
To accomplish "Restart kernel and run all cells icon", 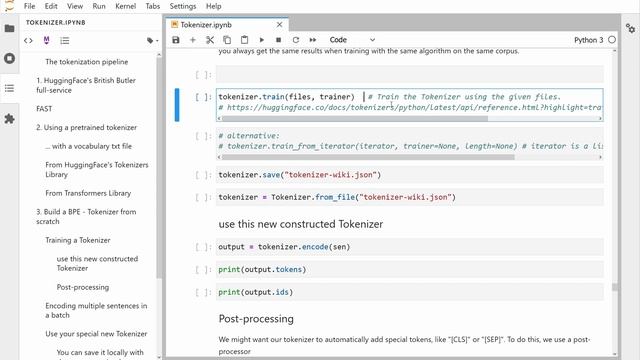I will point(313,40).
